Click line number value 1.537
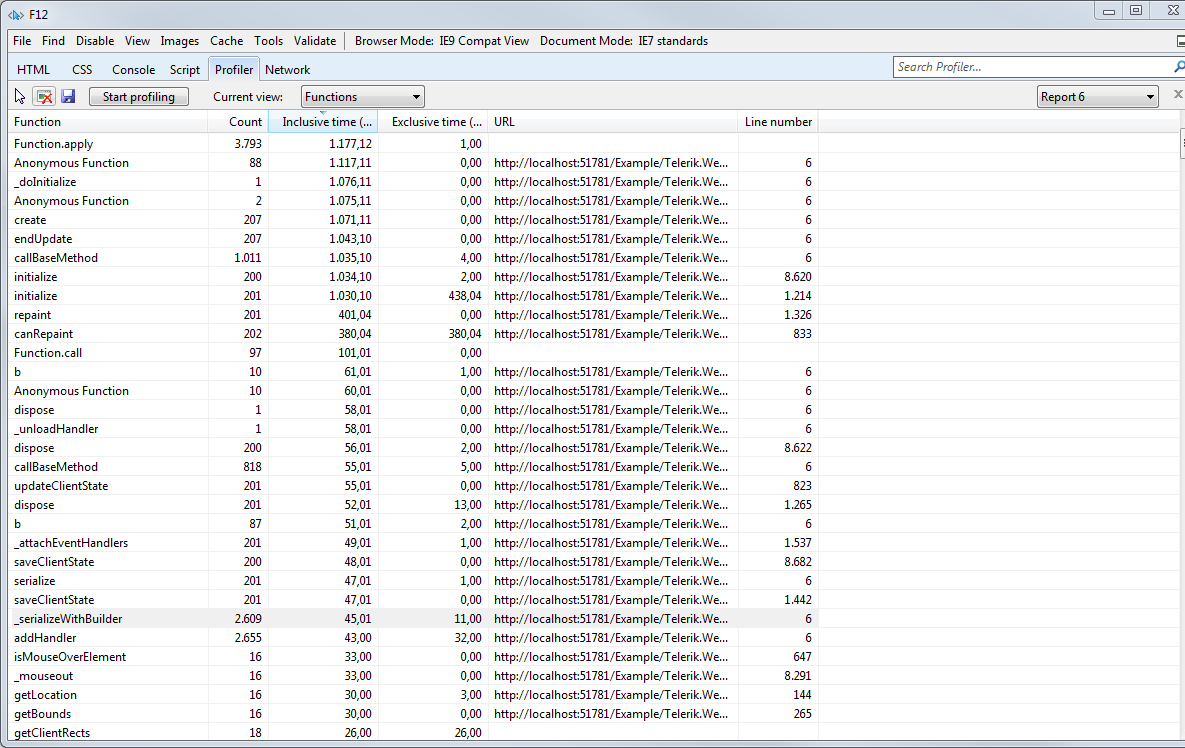 (798, 543)
